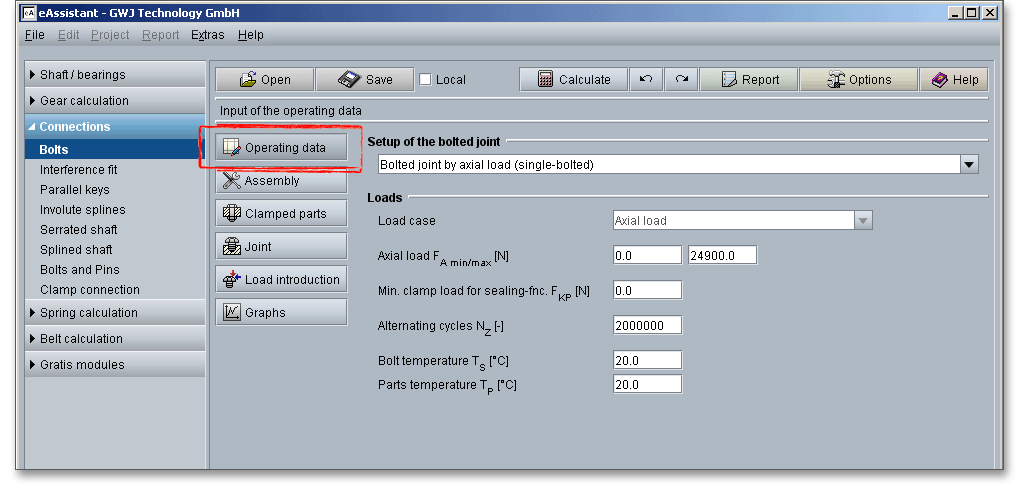This screenshot has width=1019, height=485.
Task: Open Options settings icon button
Action: tap(858, 80)
